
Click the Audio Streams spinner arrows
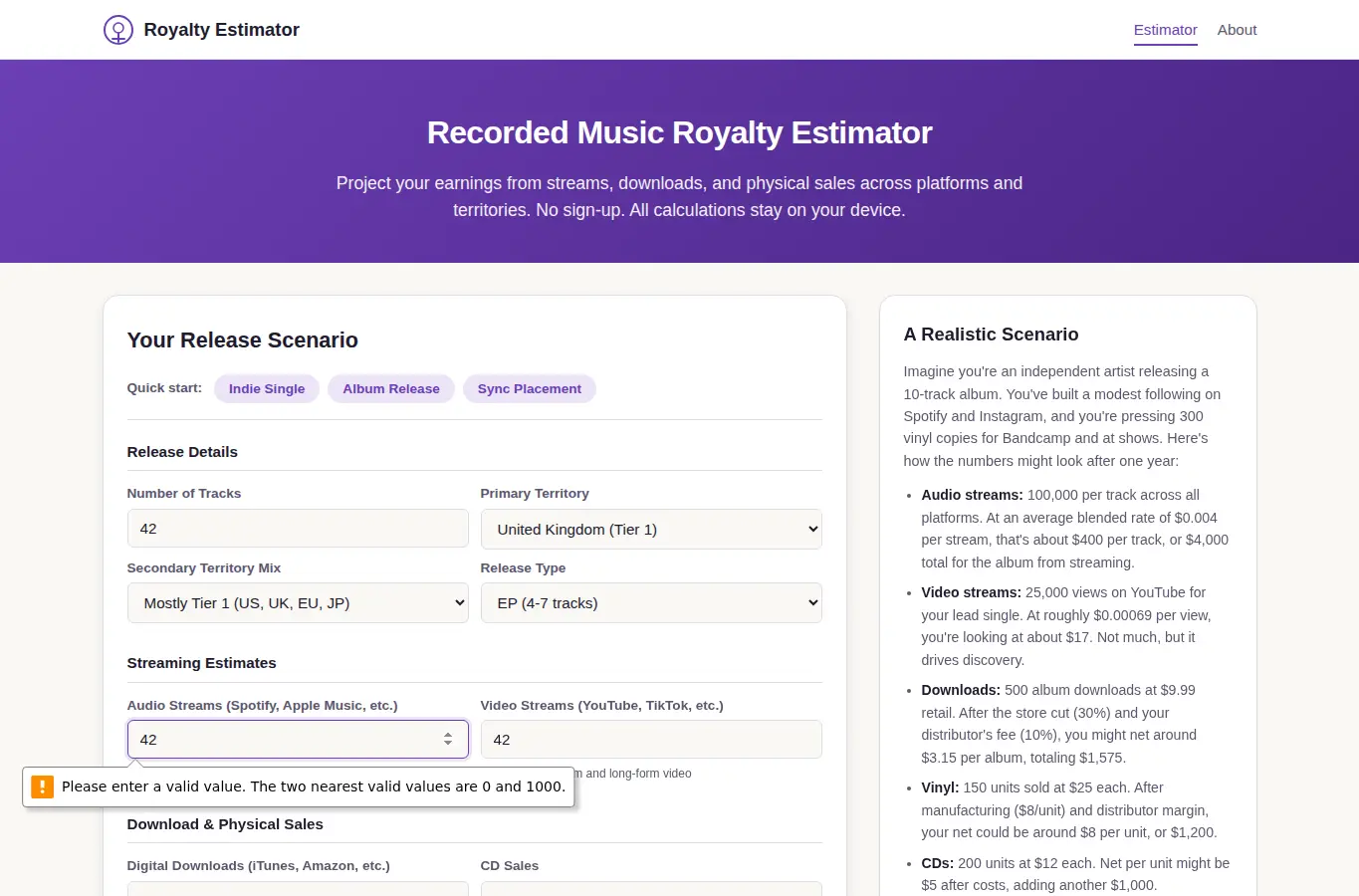pyautogui.click(x=448, y=739)
